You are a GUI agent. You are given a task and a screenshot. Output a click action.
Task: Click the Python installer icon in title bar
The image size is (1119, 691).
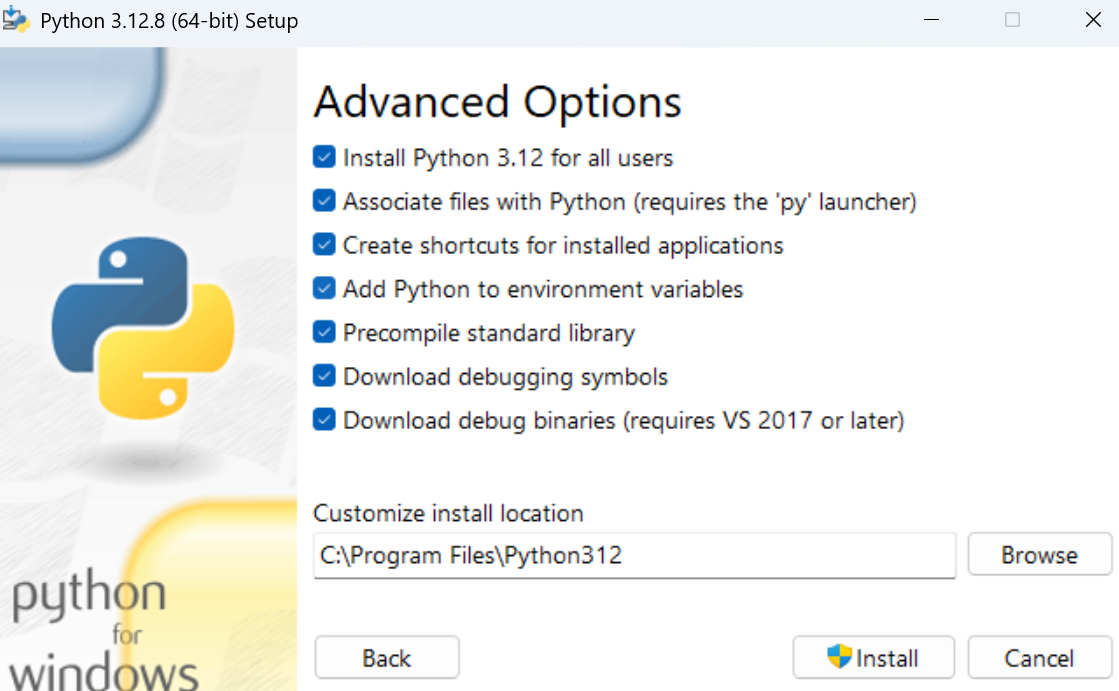(16, 20)
